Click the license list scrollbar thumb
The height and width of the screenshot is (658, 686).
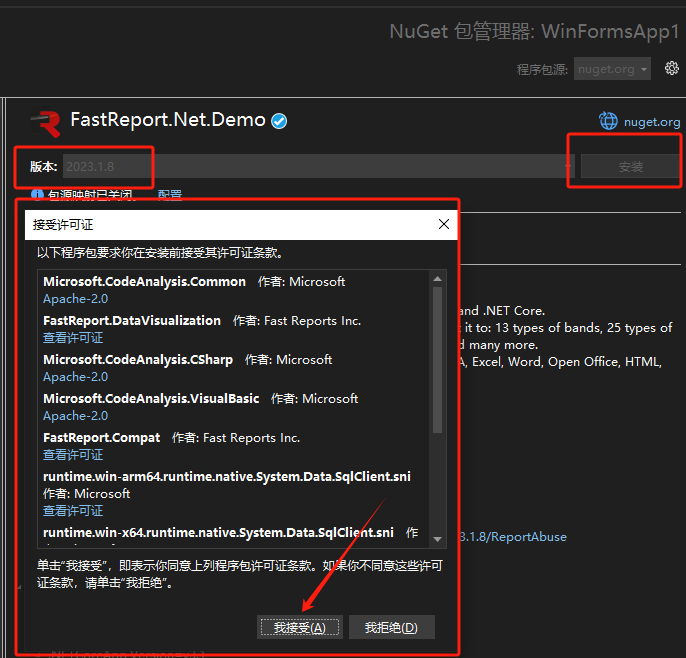pos(438,360)
